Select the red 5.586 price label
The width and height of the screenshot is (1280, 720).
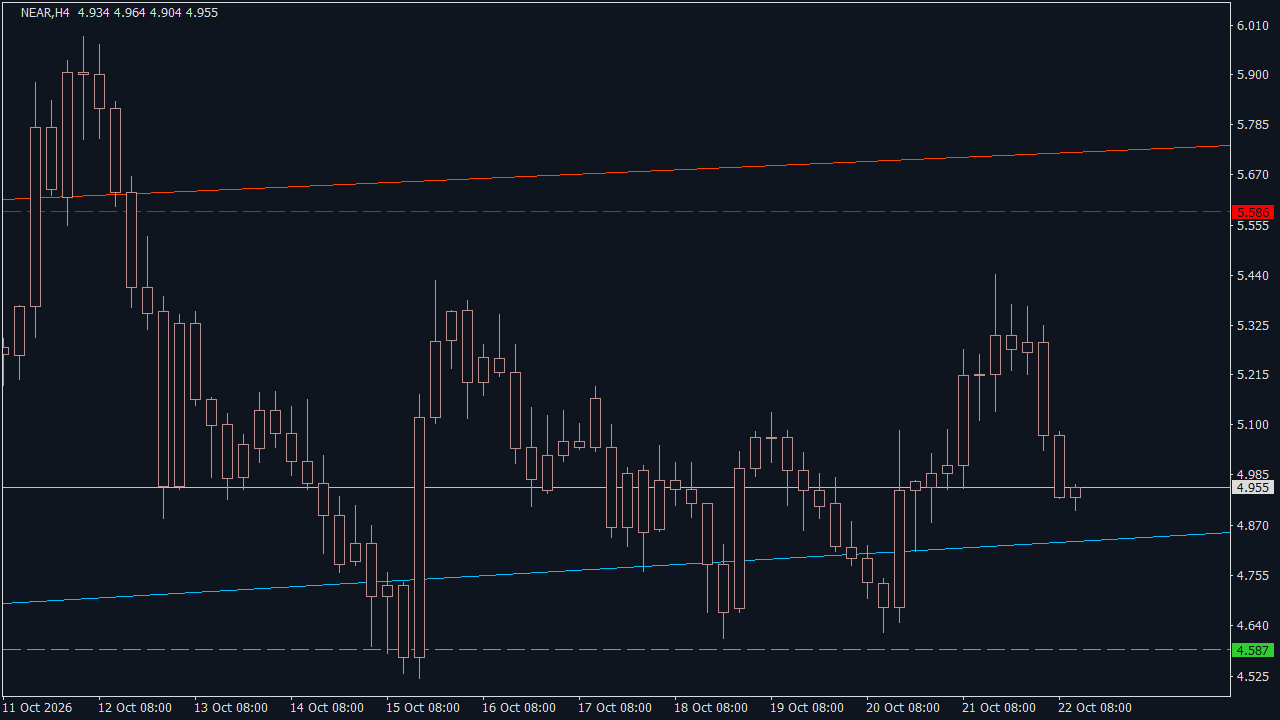point(1253,212)
